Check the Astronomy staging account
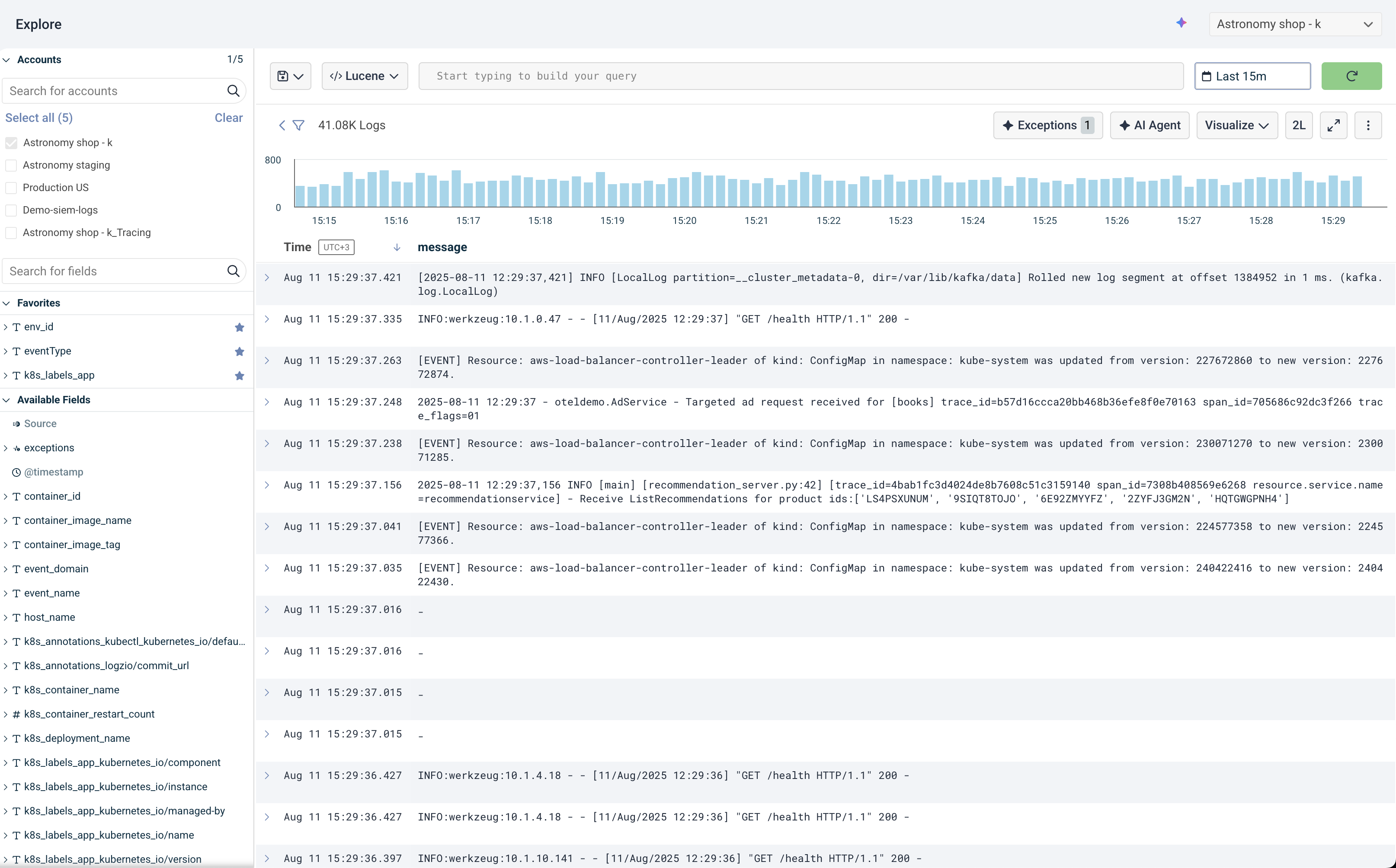Screen dimensions: 1396x868 click(x=11, y=165)
